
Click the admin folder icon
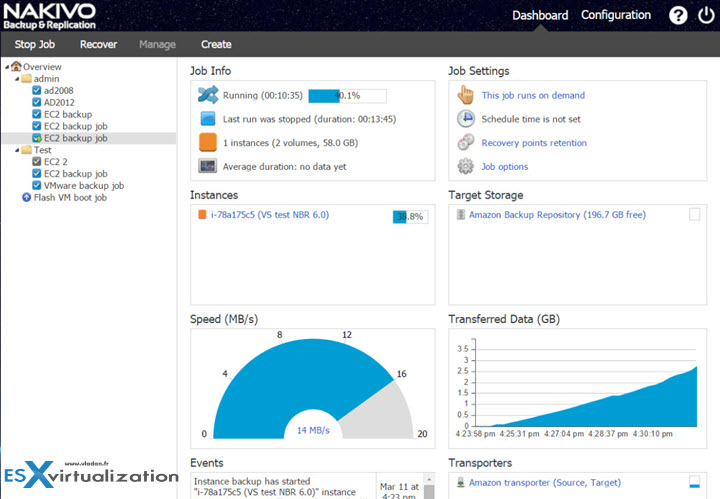point(27,78)
